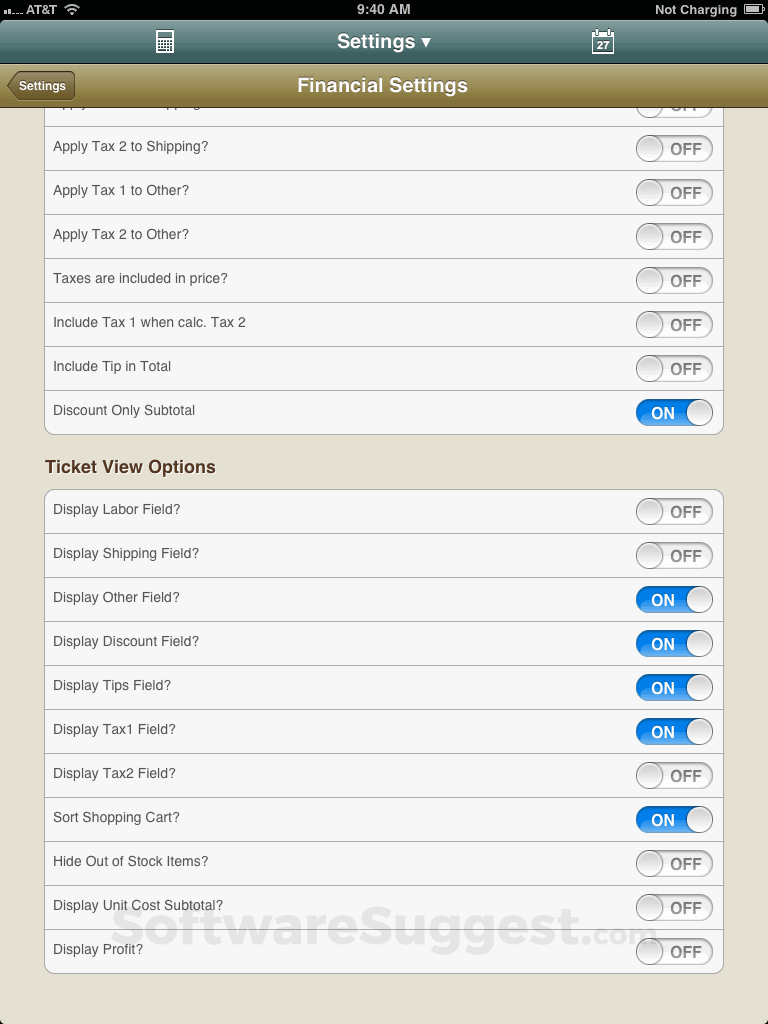The height and width of the screenshot is (1024, 768).
Task: Tap the Wi-Fi status icon
Action: (x=72, y=9)
